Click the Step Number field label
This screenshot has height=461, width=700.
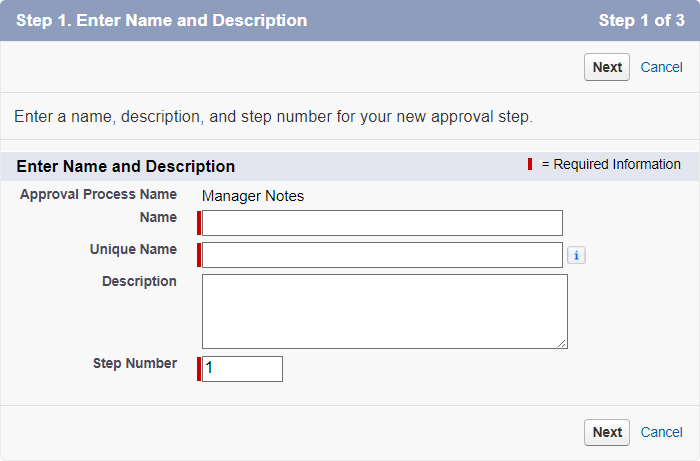tap(135, 363)
